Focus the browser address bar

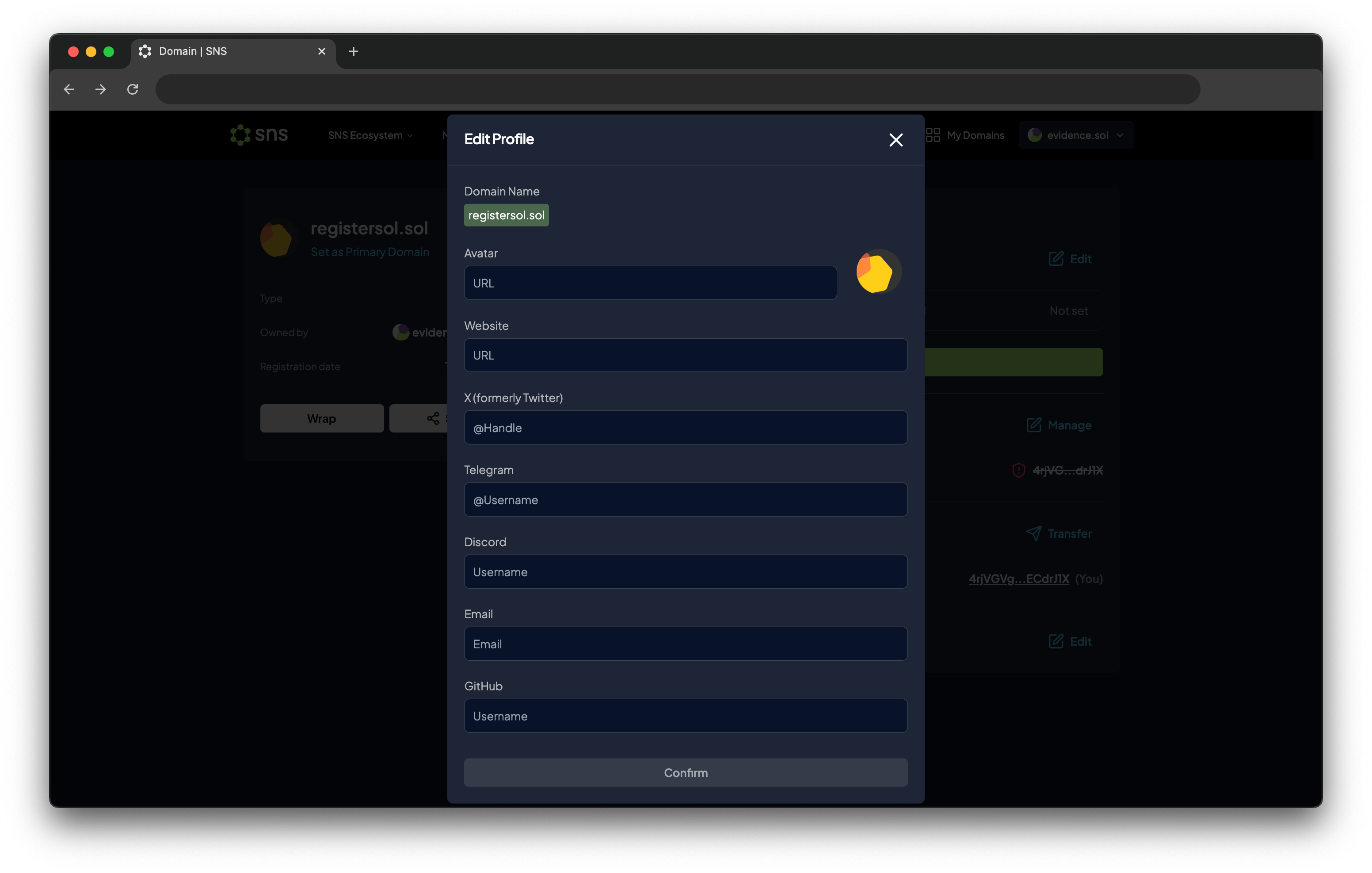(x=678, y=89)
